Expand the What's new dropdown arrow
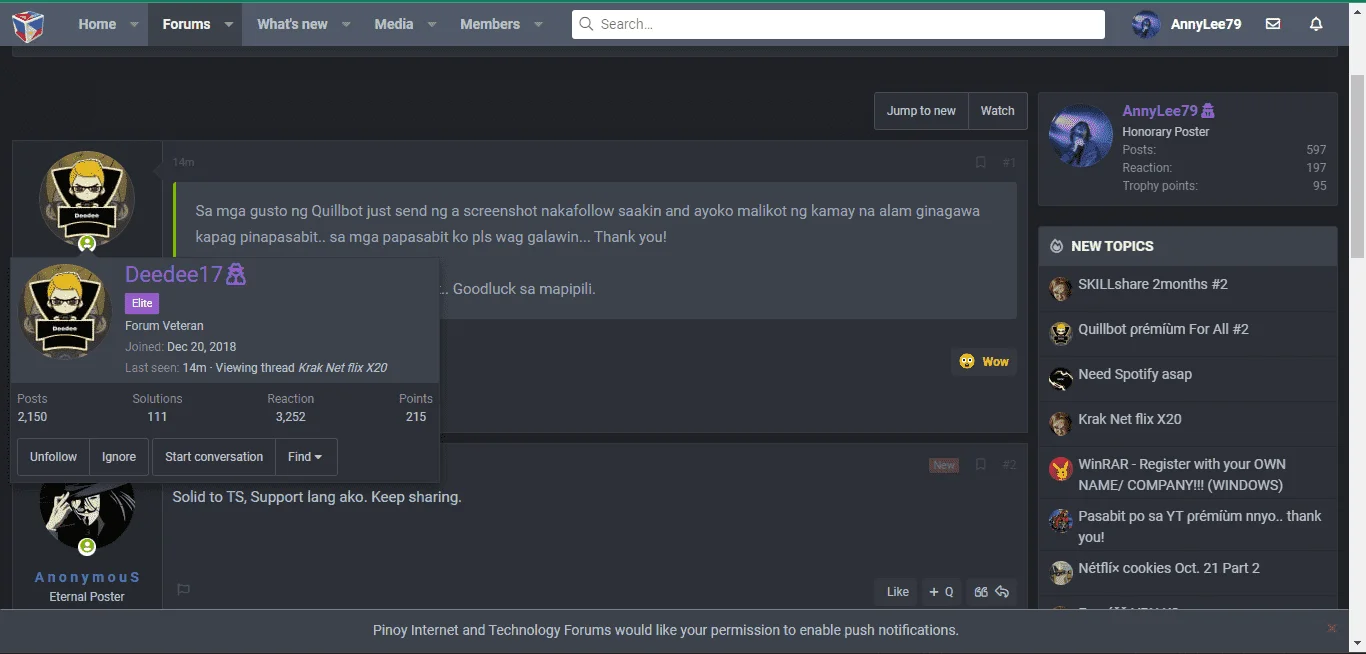 point(346,25)
